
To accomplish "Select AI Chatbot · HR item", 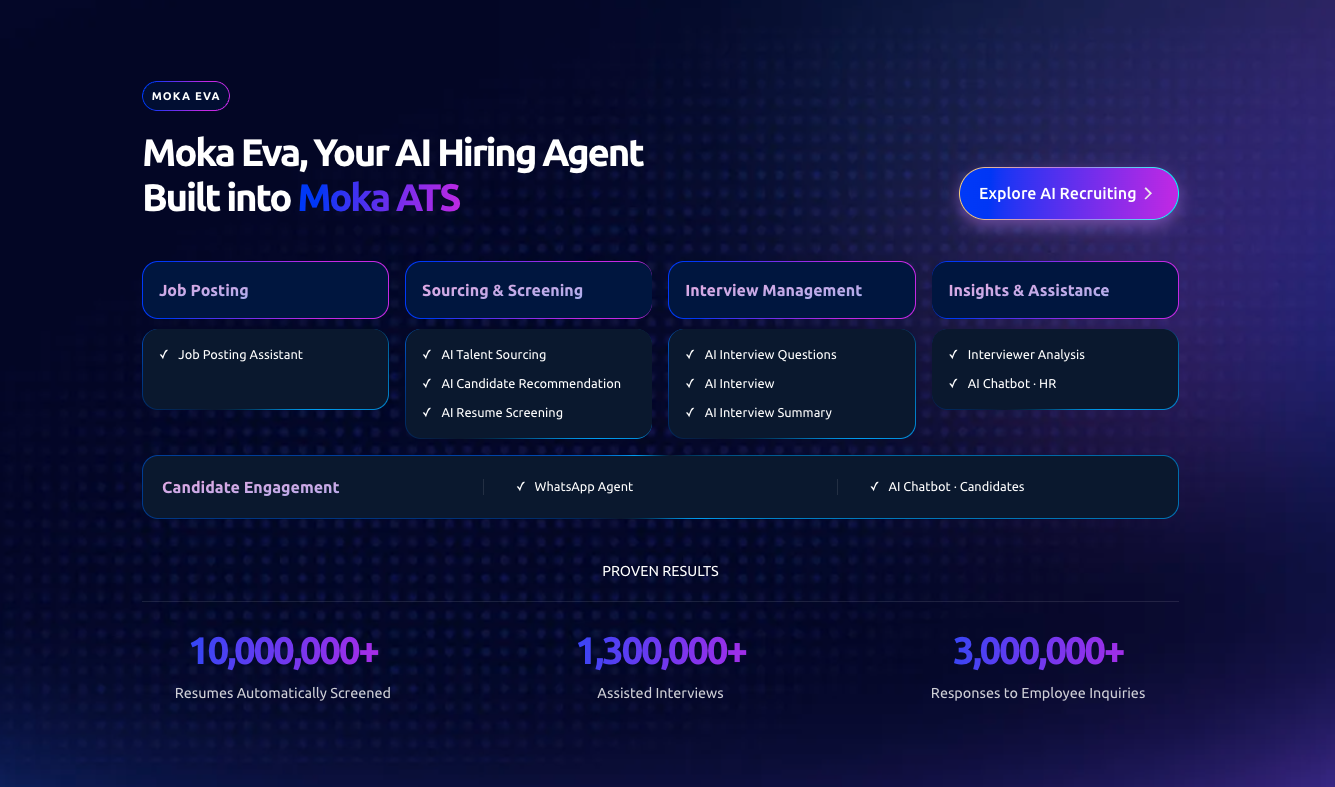I will tap(1012, 384).
